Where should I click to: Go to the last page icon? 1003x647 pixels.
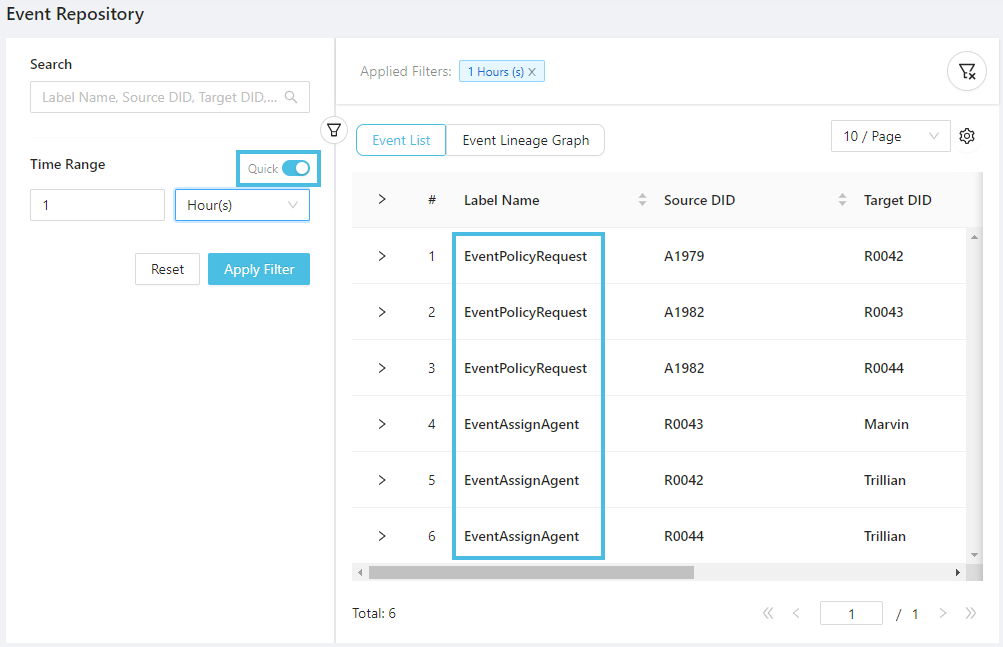pos(970,613)
